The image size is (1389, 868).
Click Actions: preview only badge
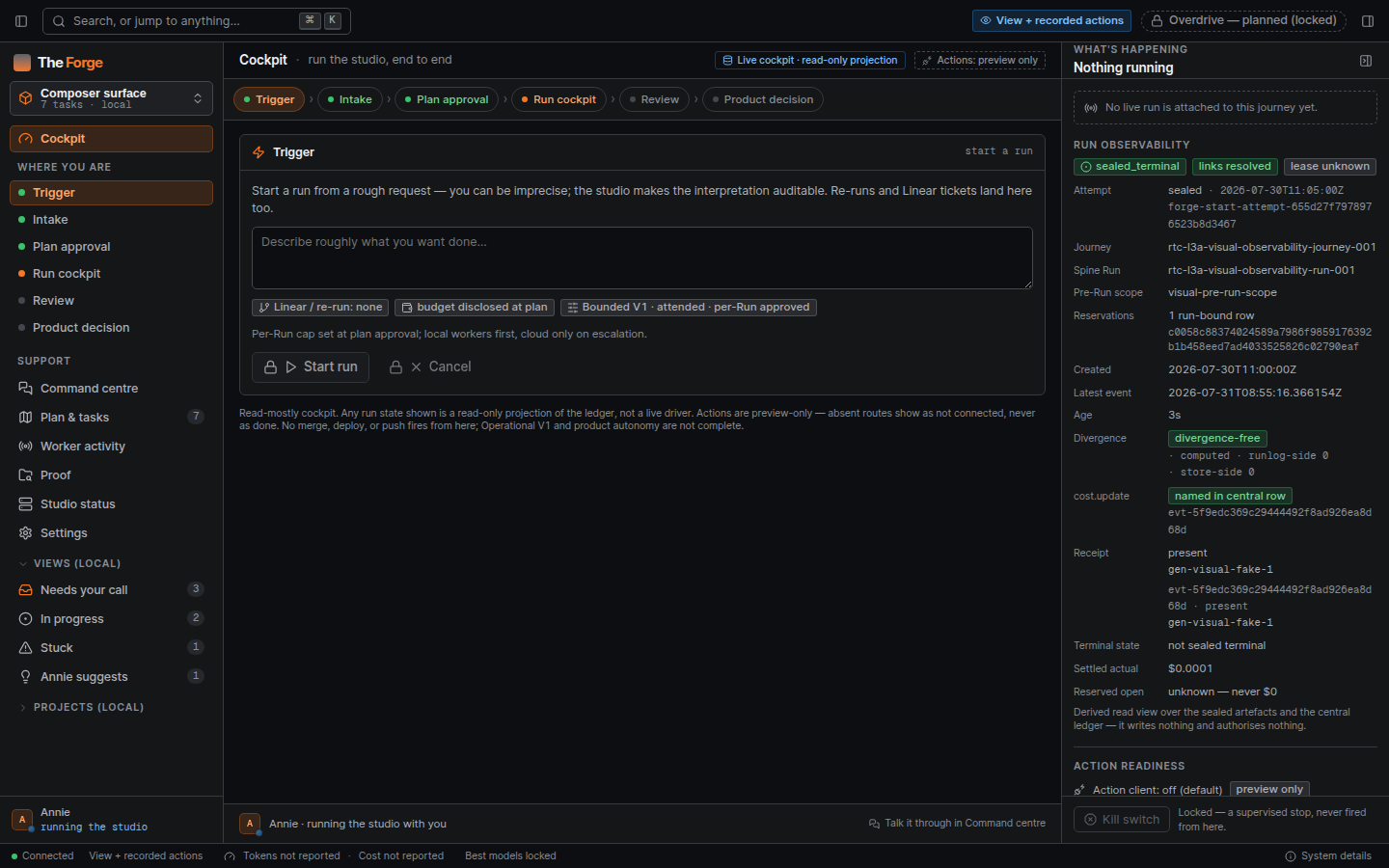[x=980, y=60]
